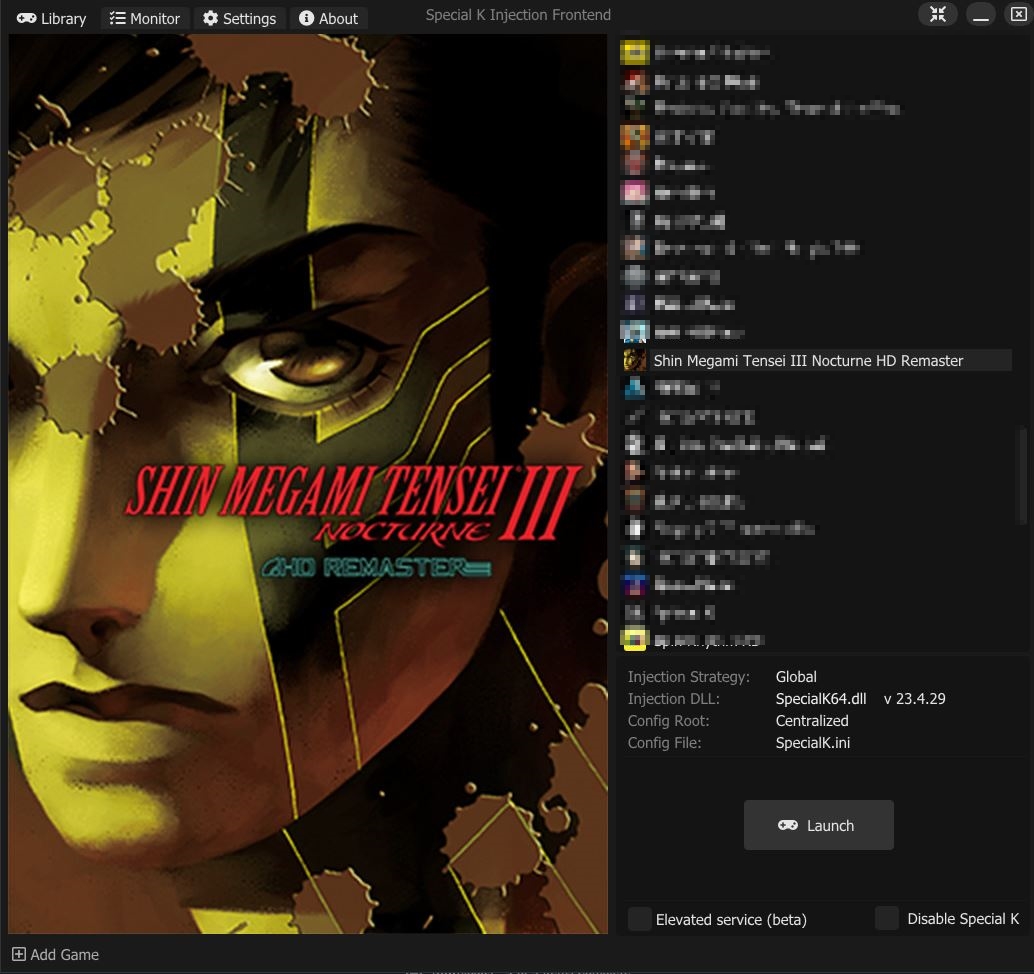Click the 'SpecialK64.dll' injection DLL value
This screenshot has width=1034, height=974.
pyautogui.click(x=820, y=698)
